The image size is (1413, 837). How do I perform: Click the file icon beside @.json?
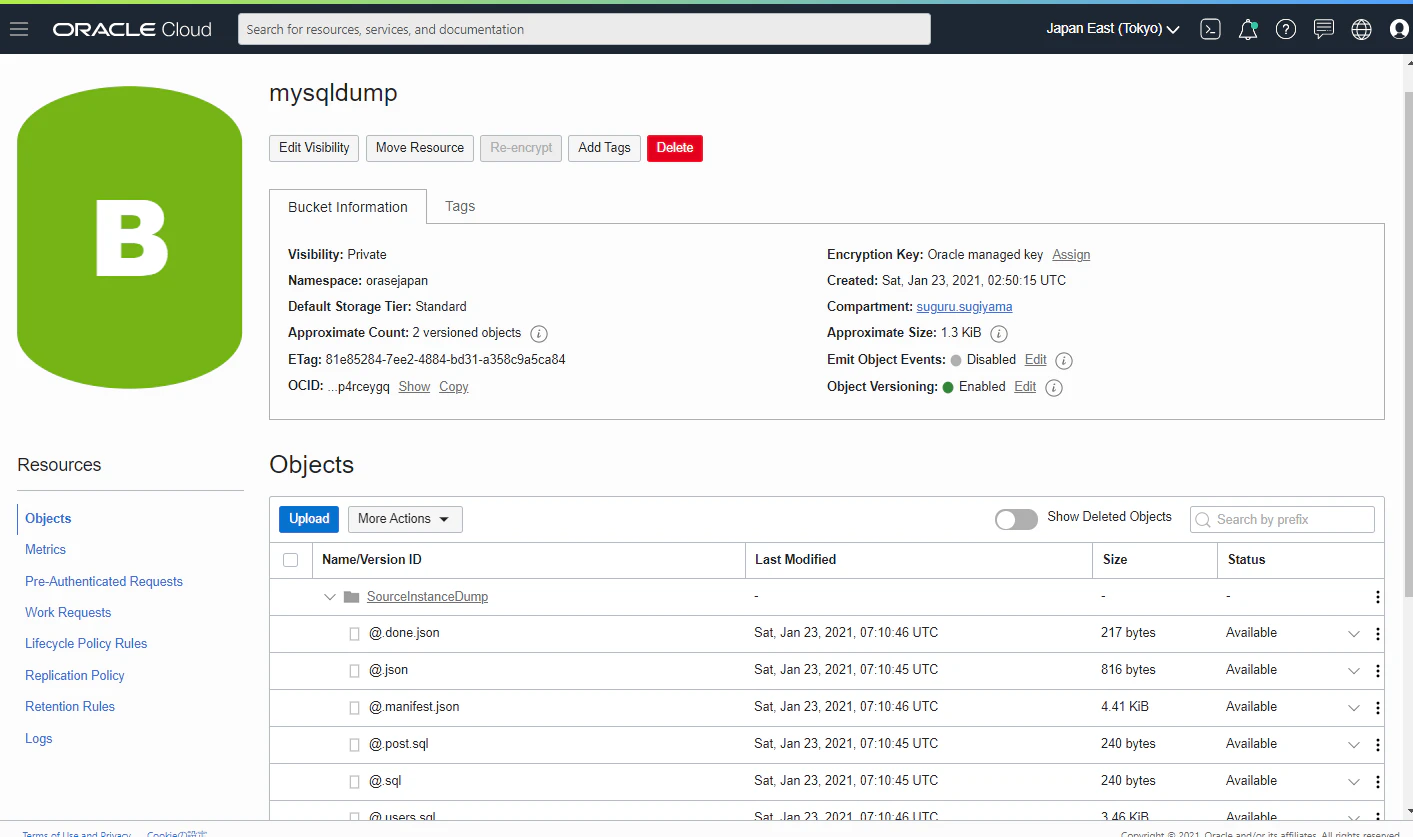(354, 671)
